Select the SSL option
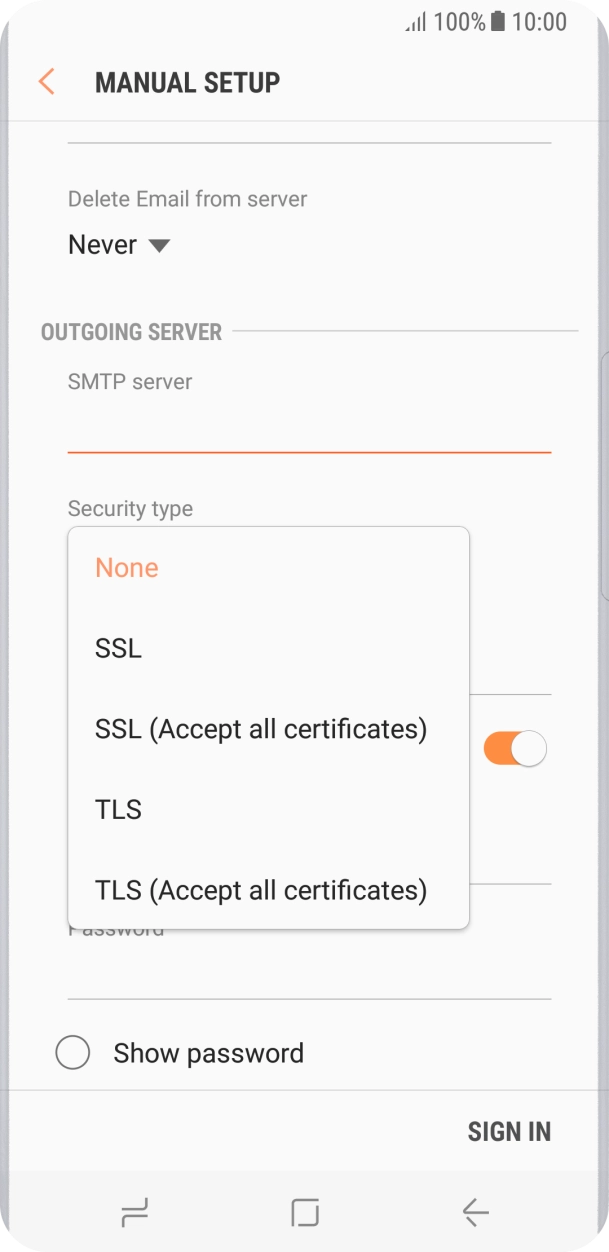Viewport: 609px width, 1252px height. coord(119,648)
